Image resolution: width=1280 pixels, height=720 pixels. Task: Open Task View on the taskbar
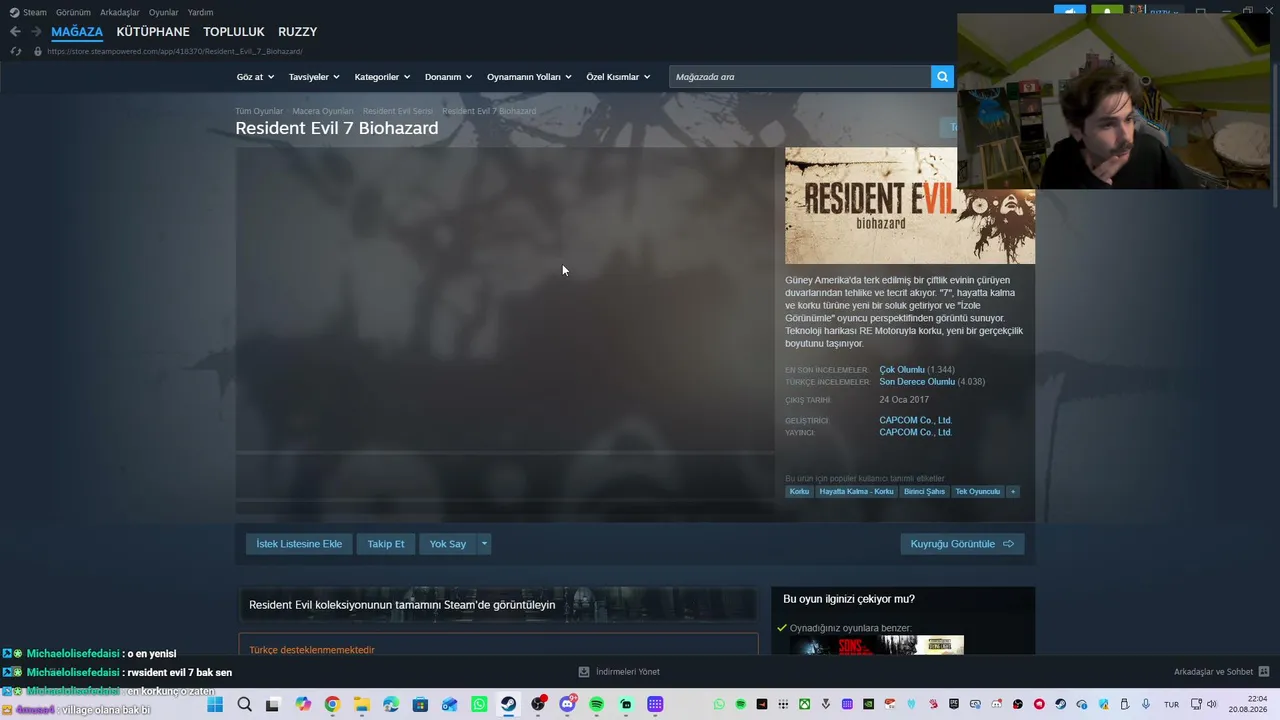pyautogui.click(x=273, y=705)
